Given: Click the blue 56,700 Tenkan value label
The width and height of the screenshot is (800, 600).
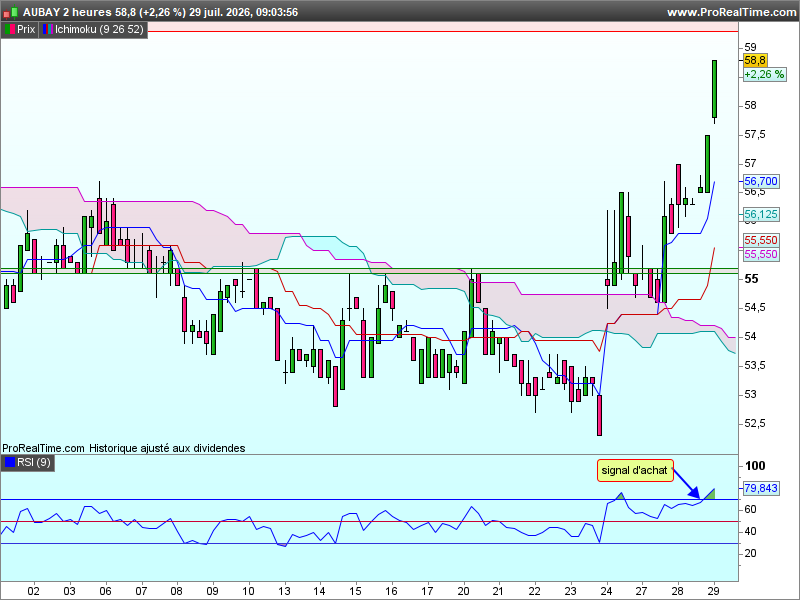Looking at the screenshot, I should coord(761,181).
